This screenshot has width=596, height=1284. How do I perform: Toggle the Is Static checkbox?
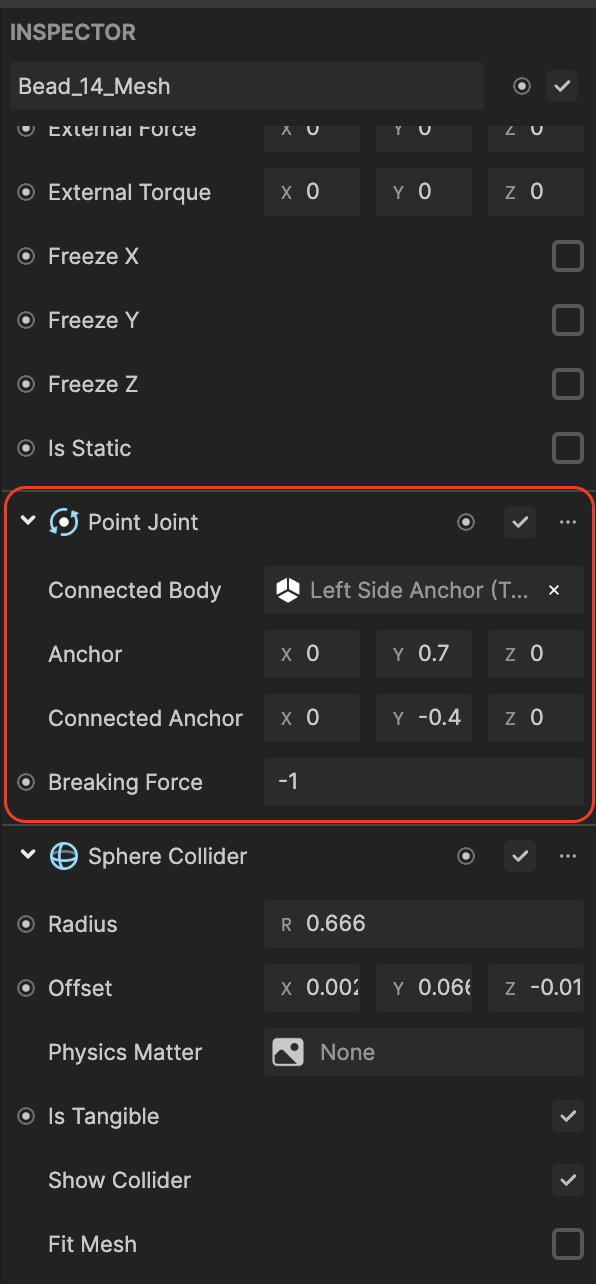568,448
